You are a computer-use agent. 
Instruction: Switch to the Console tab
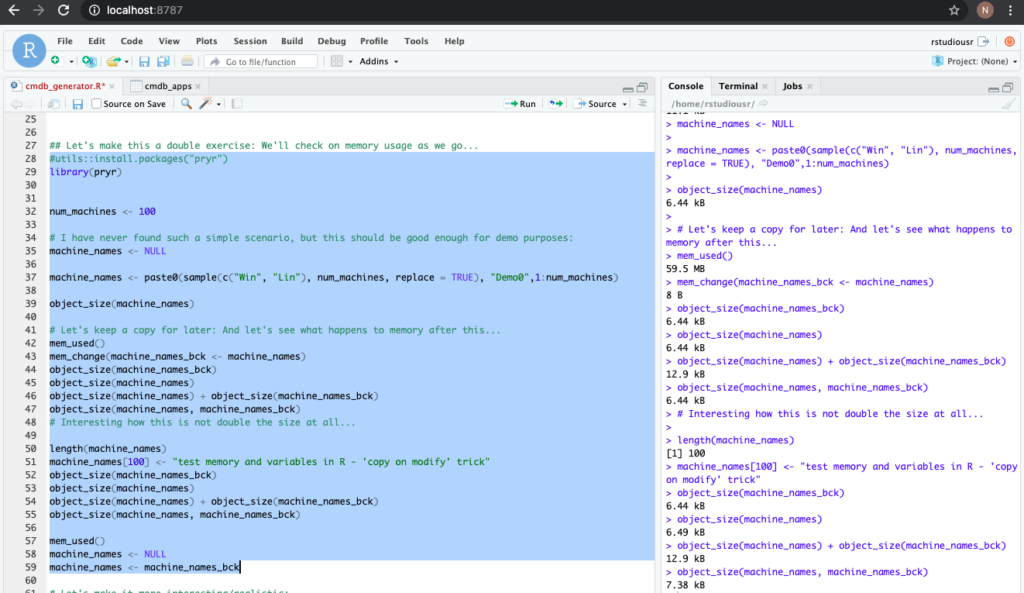[686, 86]
